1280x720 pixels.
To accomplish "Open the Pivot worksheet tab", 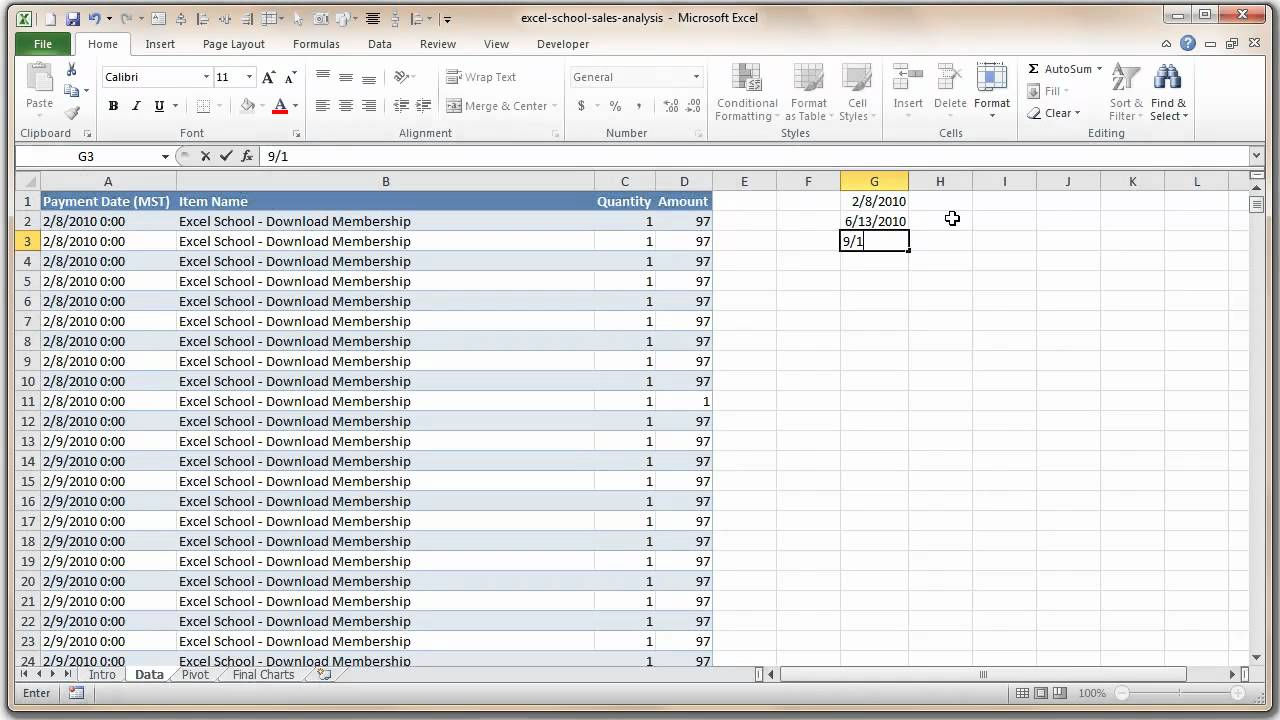I will pyautogui.click(x=195, y=674).
